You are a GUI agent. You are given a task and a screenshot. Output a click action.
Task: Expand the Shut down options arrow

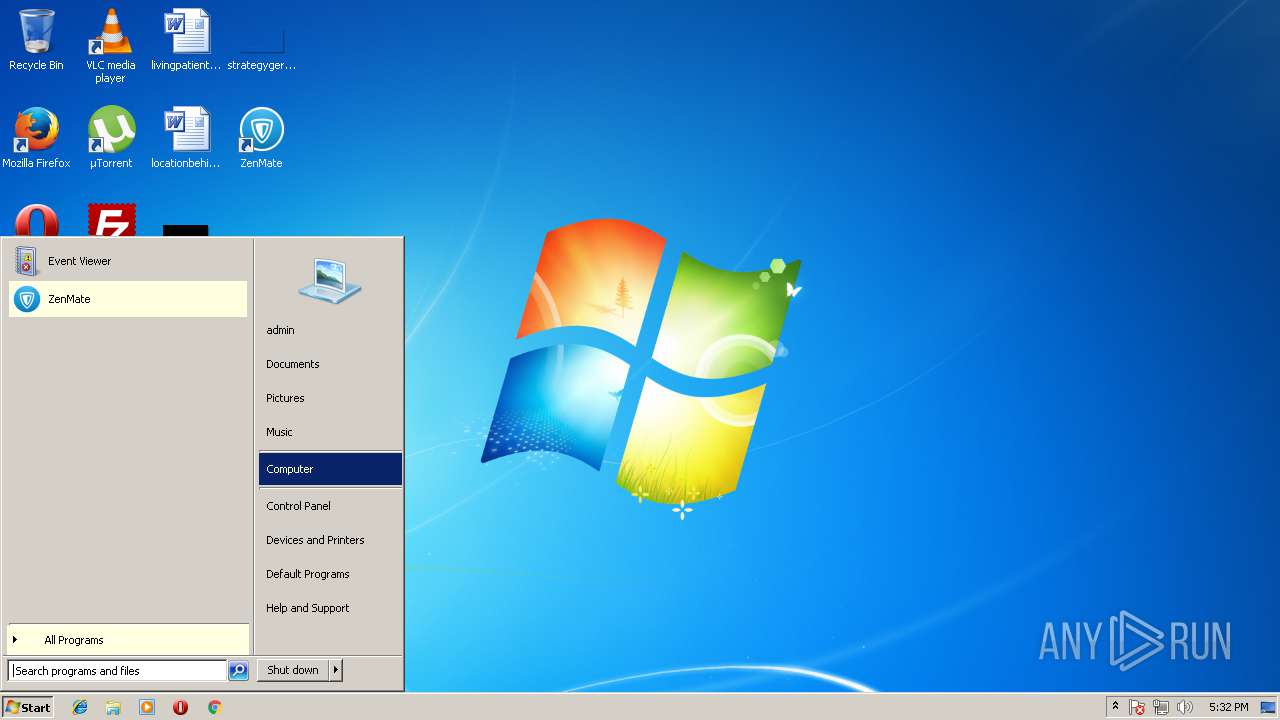(x=336, y=670)
